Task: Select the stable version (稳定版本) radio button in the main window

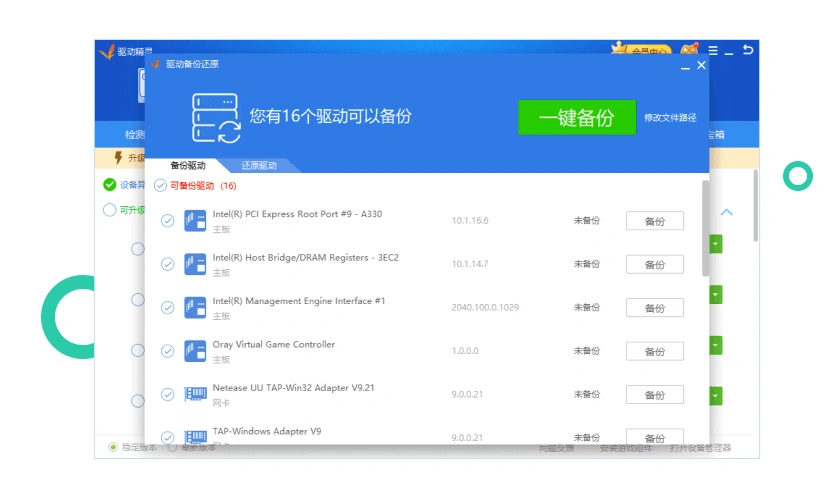Action: coord(113,447)
